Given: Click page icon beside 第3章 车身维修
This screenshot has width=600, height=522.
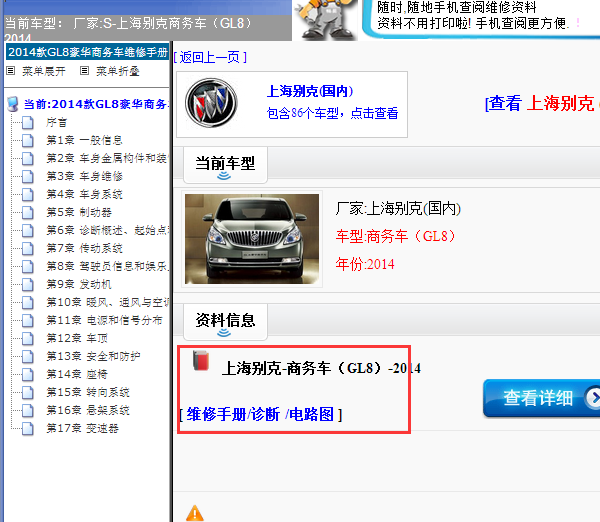Looking at the screenshot, I should coord(27,176).
